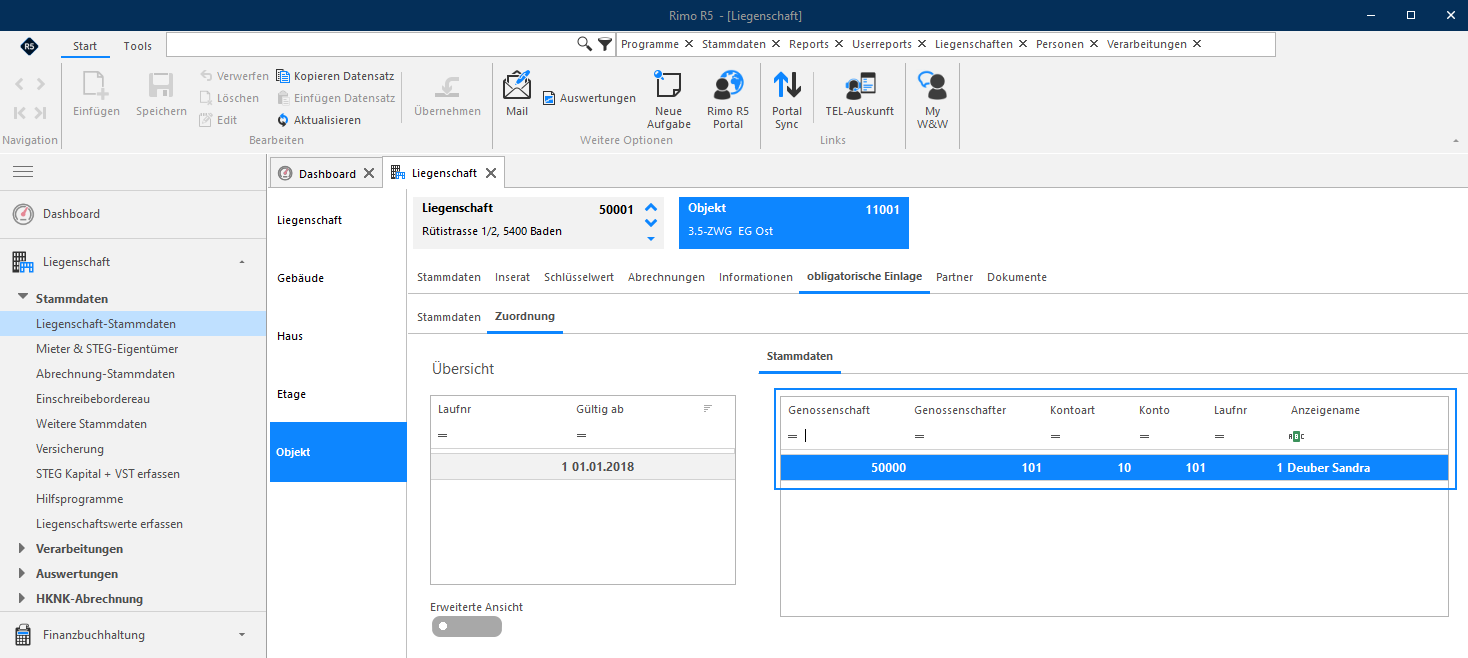Select the Haus navigation level
Viewport: 1468px width, 658px height.
[338, 336]
